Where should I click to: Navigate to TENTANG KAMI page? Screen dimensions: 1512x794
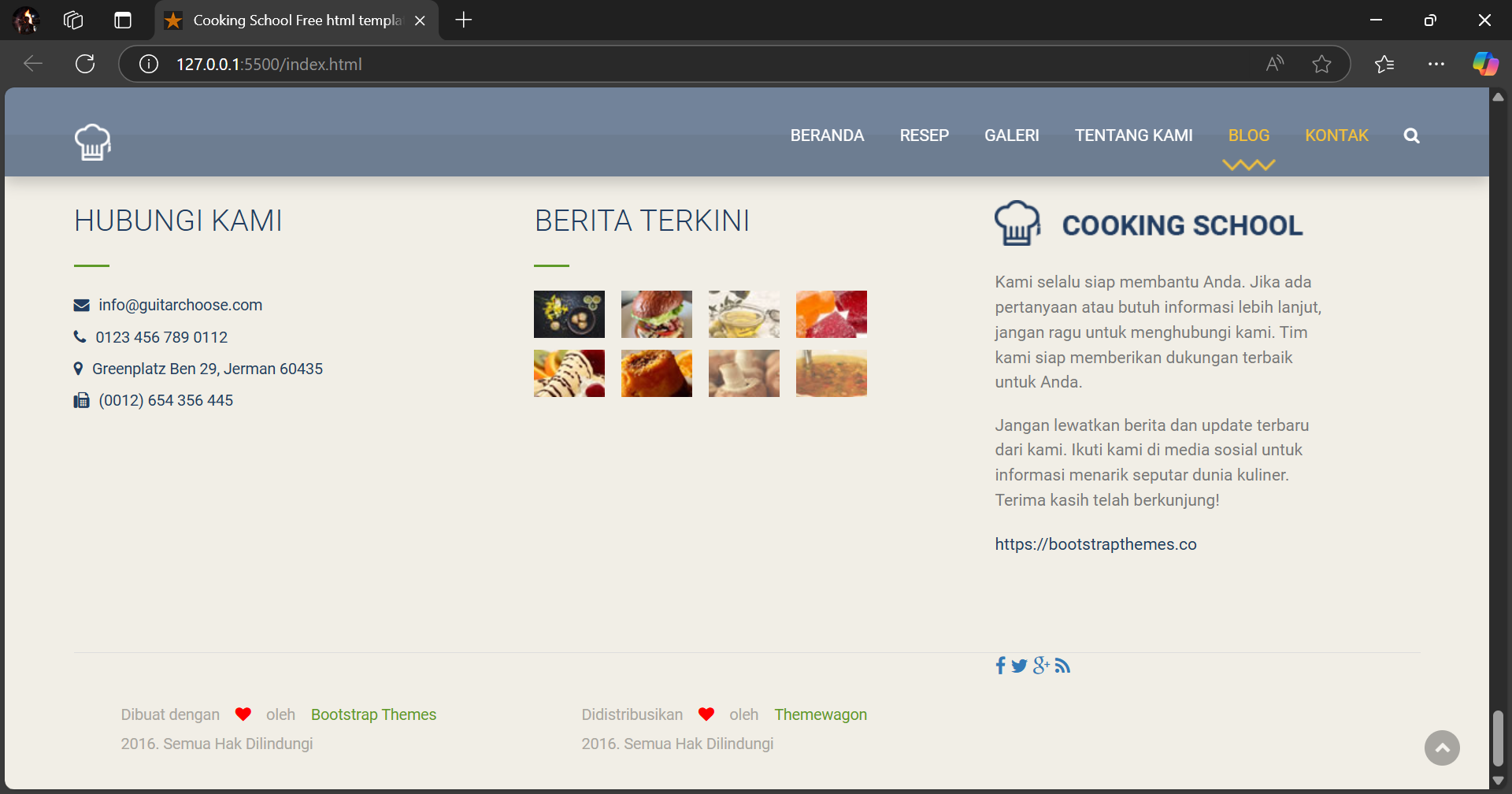[1133, 135]
